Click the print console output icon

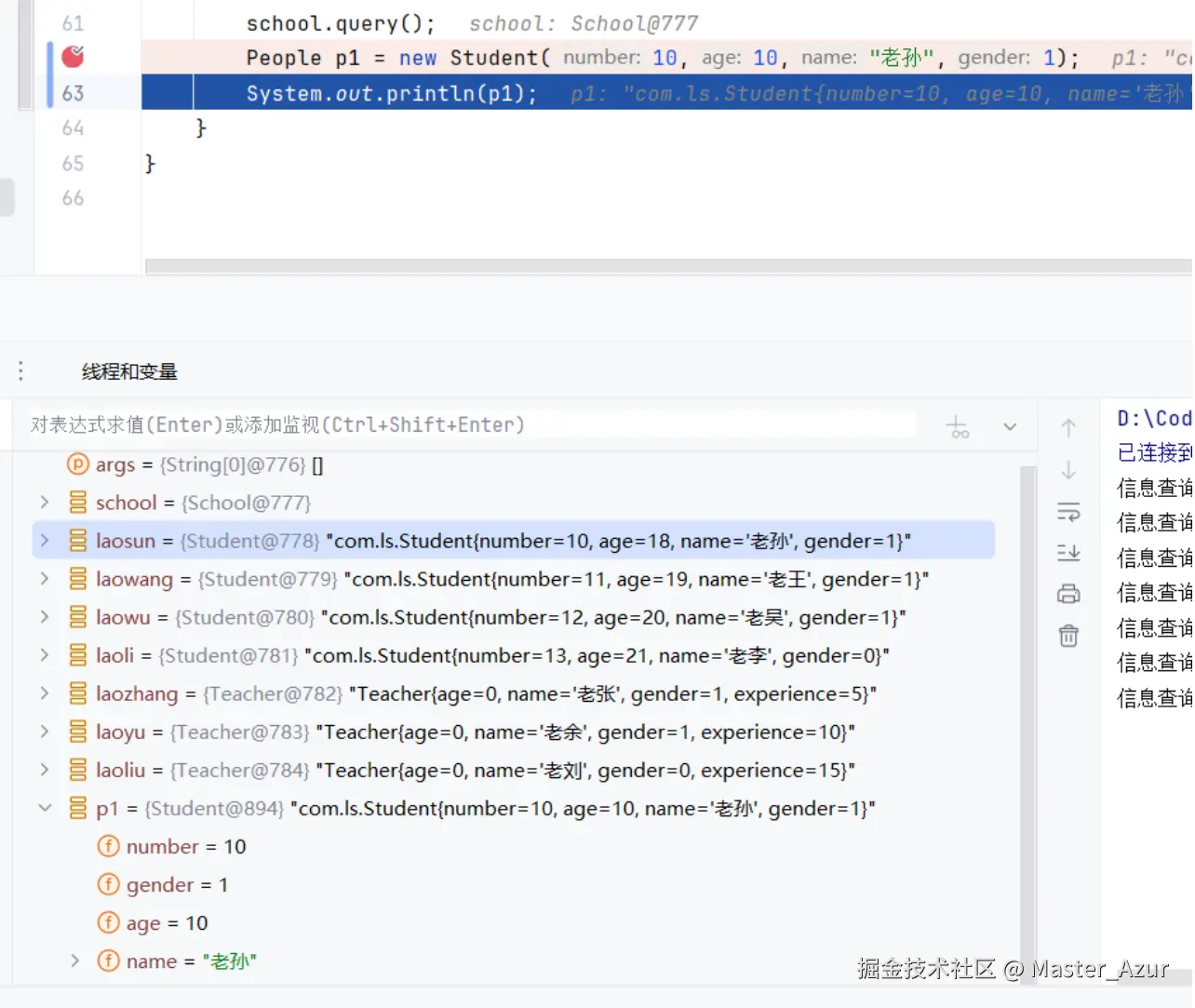1068,594
